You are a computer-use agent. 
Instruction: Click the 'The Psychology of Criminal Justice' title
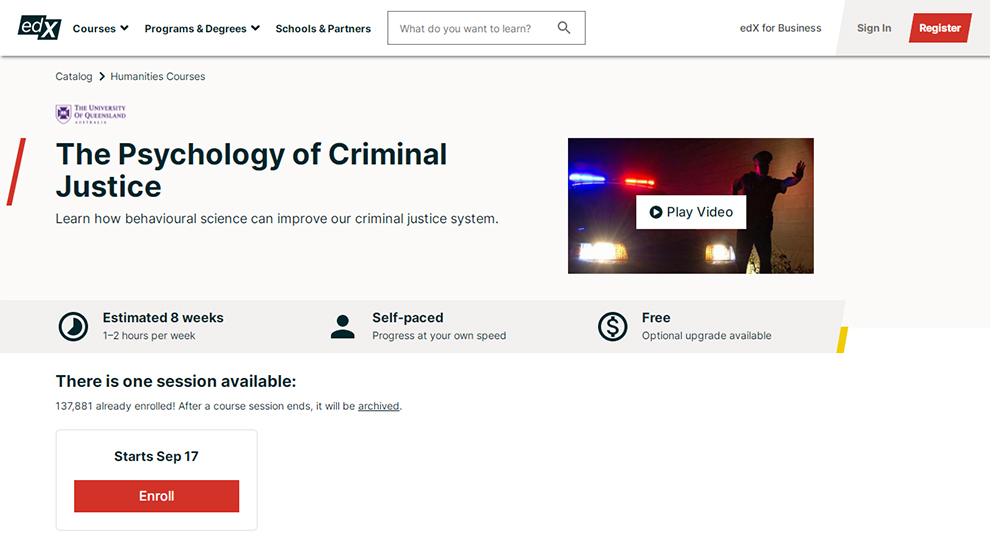coord(251,170)
